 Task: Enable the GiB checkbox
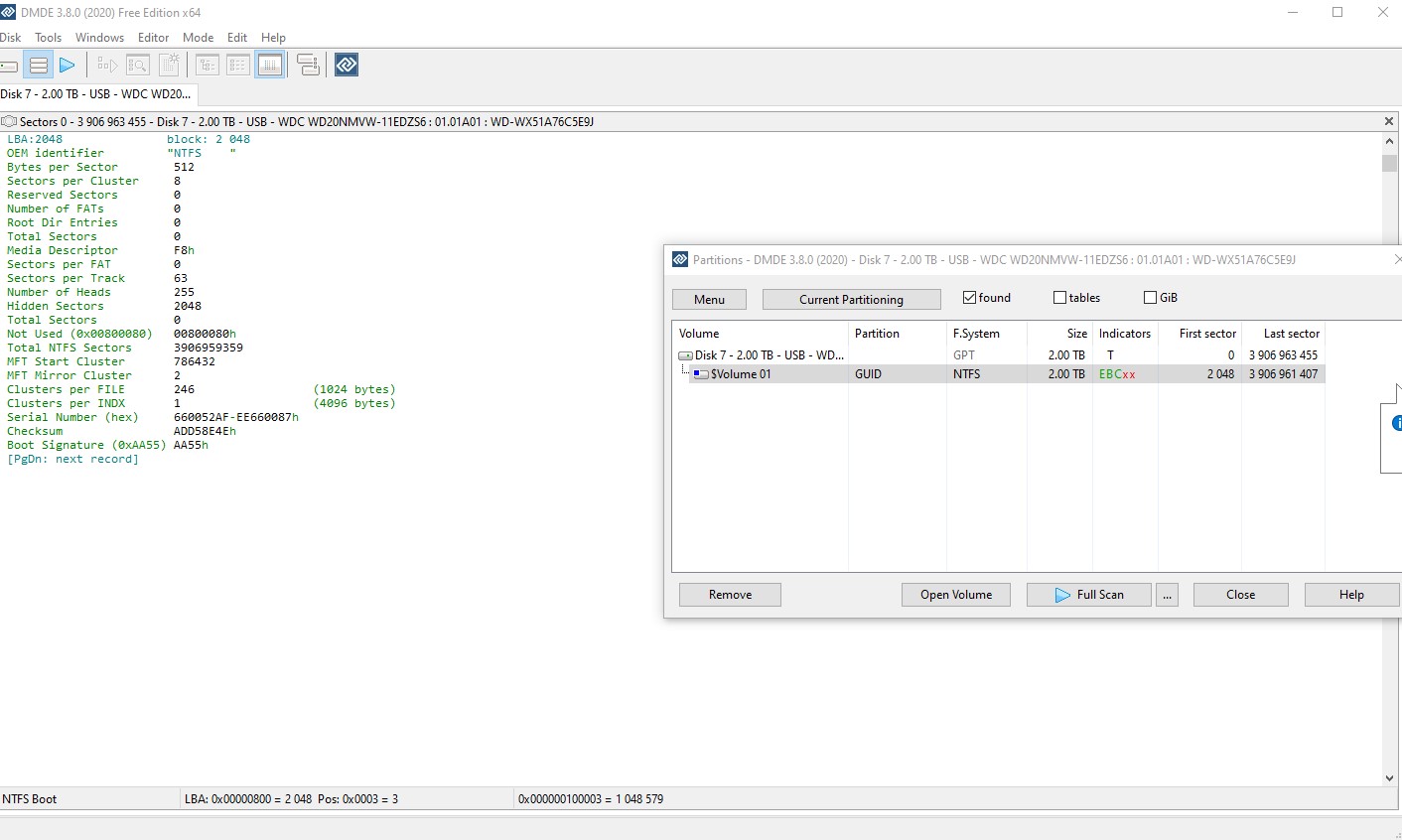1151,298
